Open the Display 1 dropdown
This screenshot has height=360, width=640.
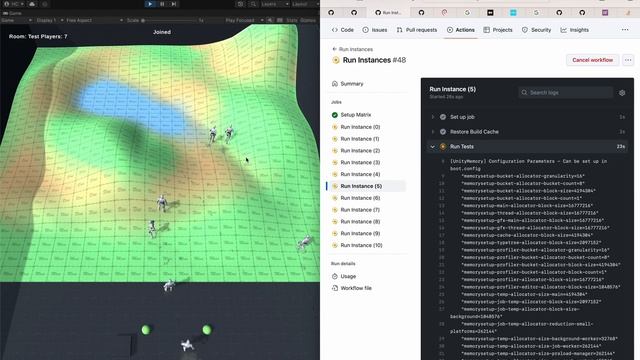coord(49,20)
